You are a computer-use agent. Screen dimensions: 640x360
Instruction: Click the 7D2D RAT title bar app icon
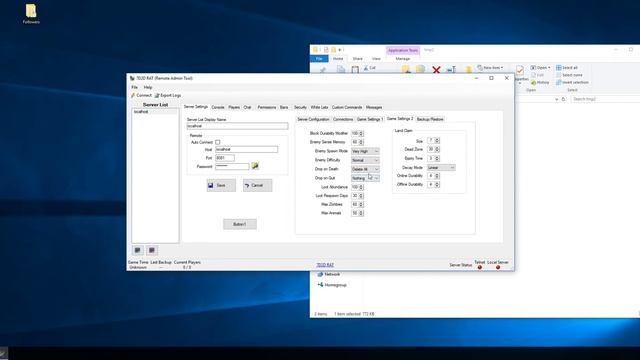[x=132, y=78]
